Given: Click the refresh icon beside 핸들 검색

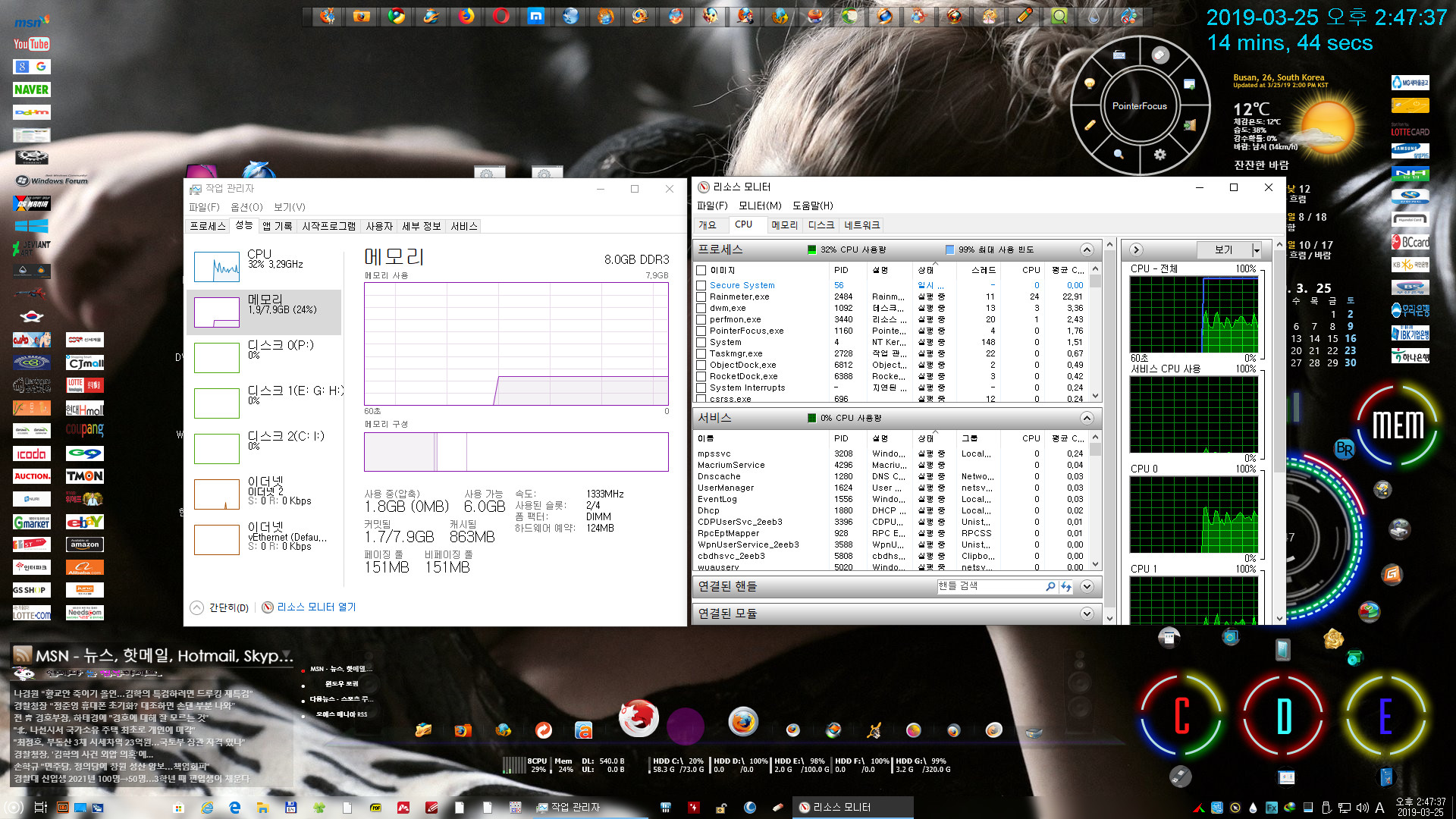Looking at the screenshot, I should coord(1066,586).
